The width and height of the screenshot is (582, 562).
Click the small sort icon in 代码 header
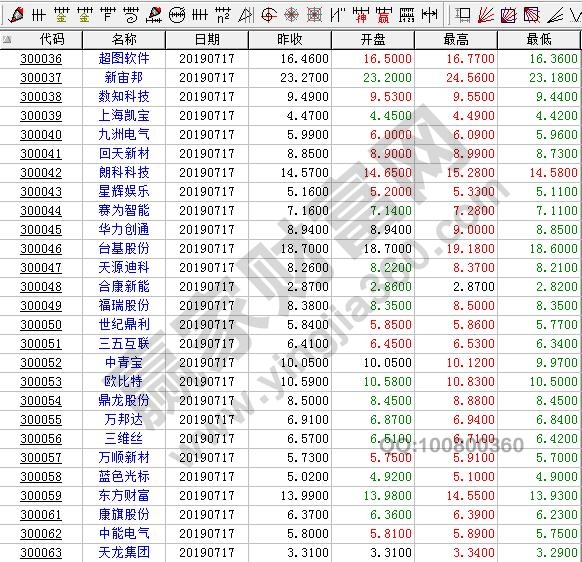[x=7, y=39]
